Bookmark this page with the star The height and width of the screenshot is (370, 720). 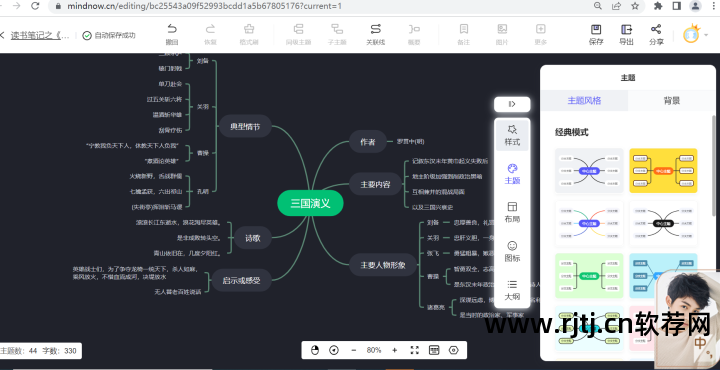coord(635,6)
